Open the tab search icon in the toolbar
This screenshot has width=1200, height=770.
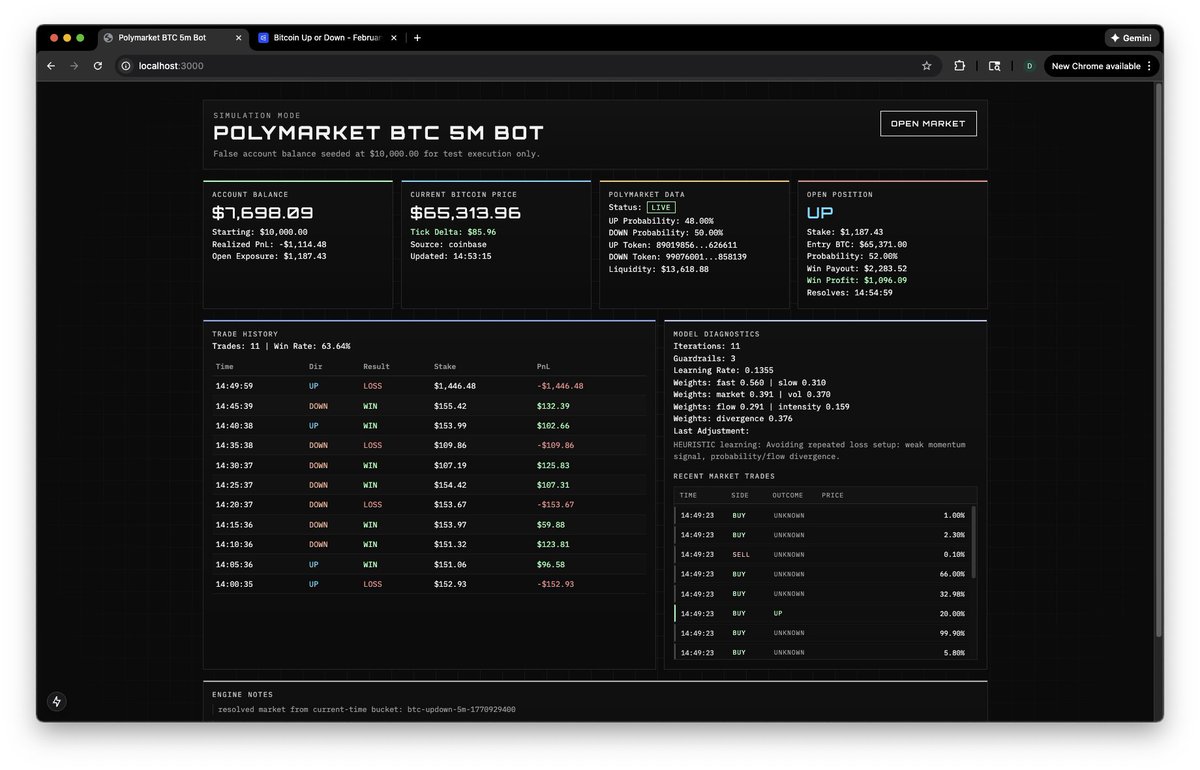tap(994, 66)
